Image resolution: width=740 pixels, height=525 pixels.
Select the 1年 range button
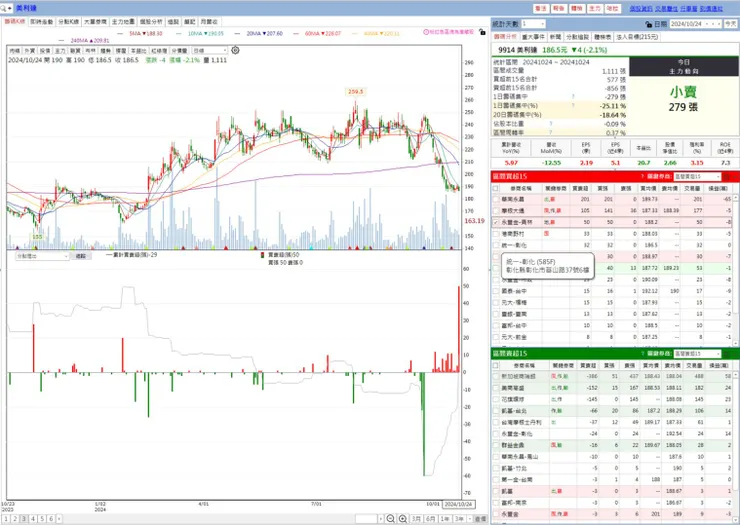(x=445, y=519)
